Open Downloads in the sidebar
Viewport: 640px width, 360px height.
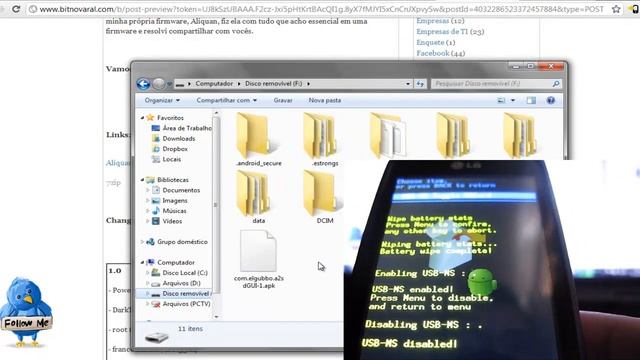pos(179,139)
